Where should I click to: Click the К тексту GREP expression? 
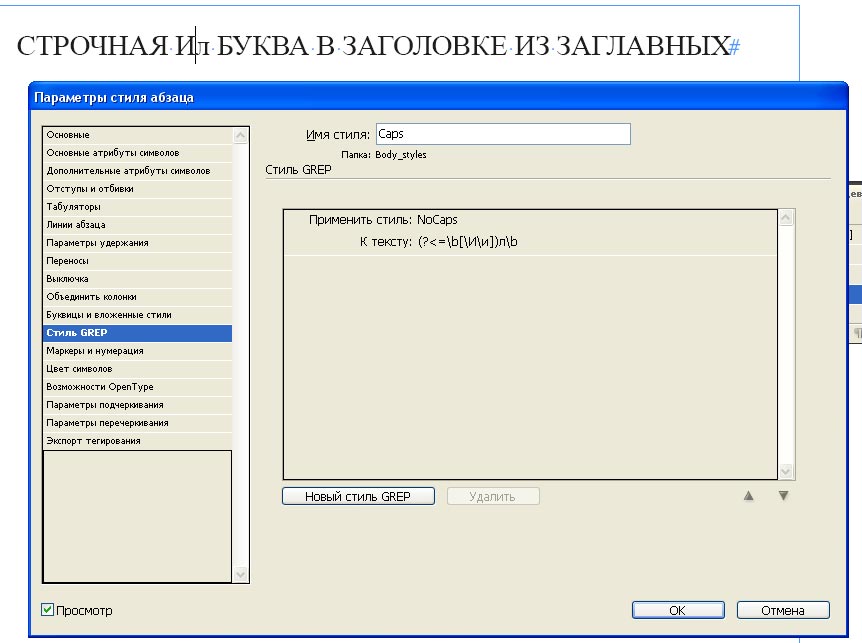tap(467, 242)
